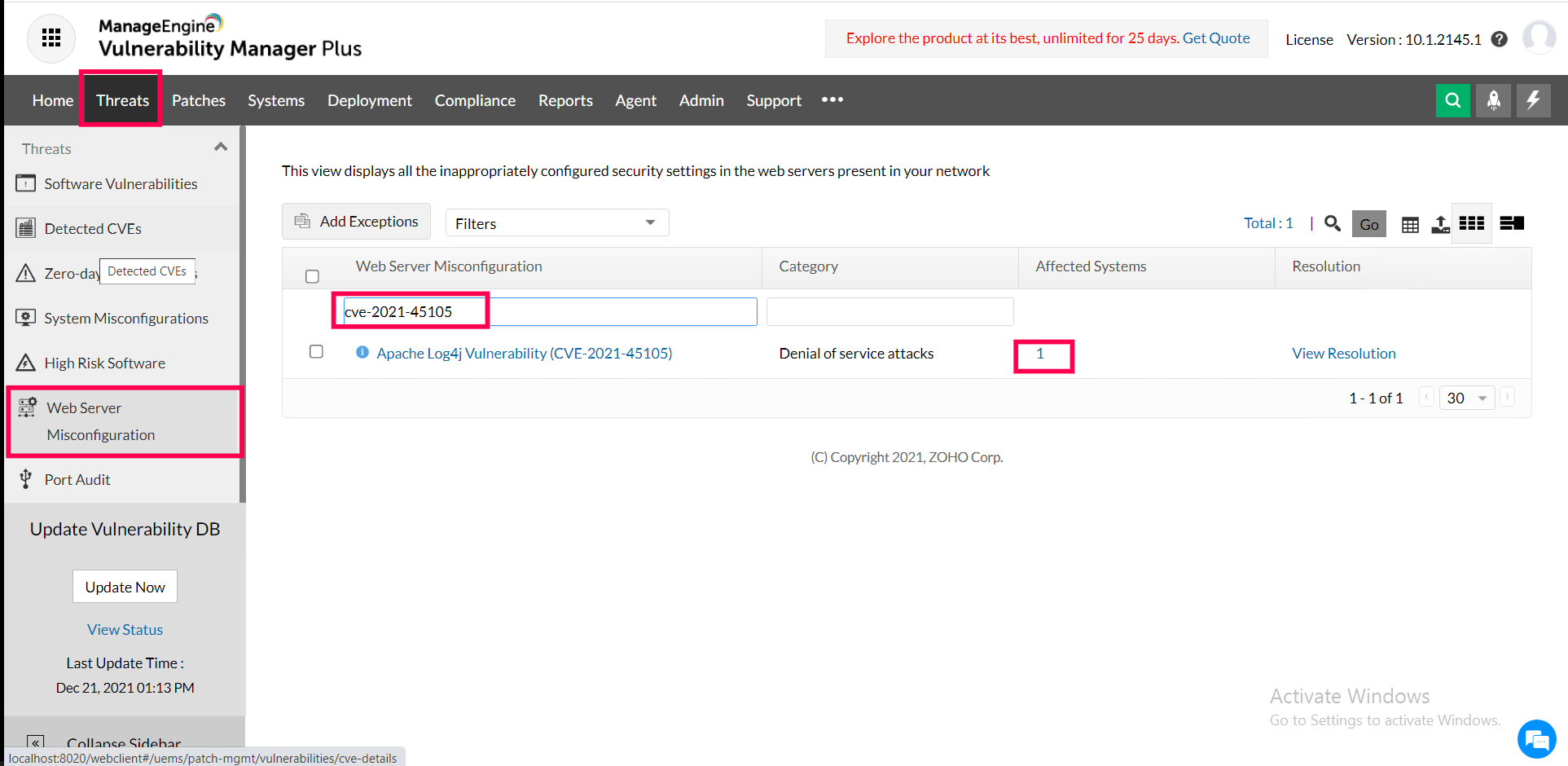The image size is (1568, 766).
Task: Click the System Misconfigurations monitor icon
Action: 26,318
